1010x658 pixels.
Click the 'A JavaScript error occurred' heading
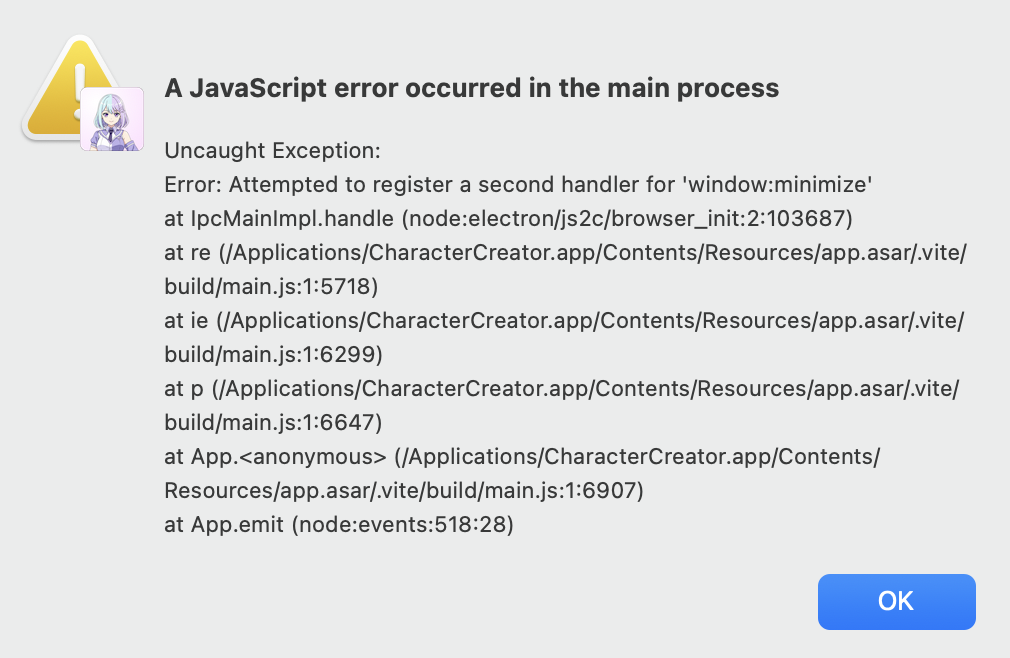pos(471,88)
